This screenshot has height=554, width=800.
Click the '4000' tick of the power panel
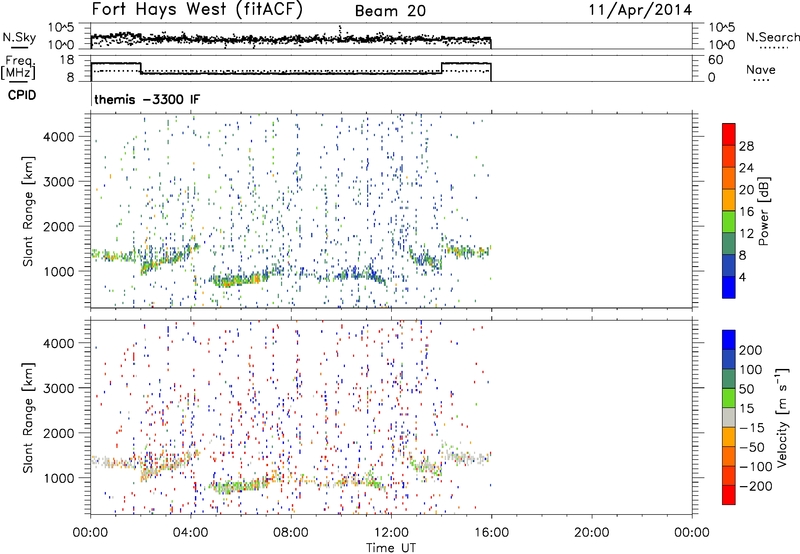[59, 137]
